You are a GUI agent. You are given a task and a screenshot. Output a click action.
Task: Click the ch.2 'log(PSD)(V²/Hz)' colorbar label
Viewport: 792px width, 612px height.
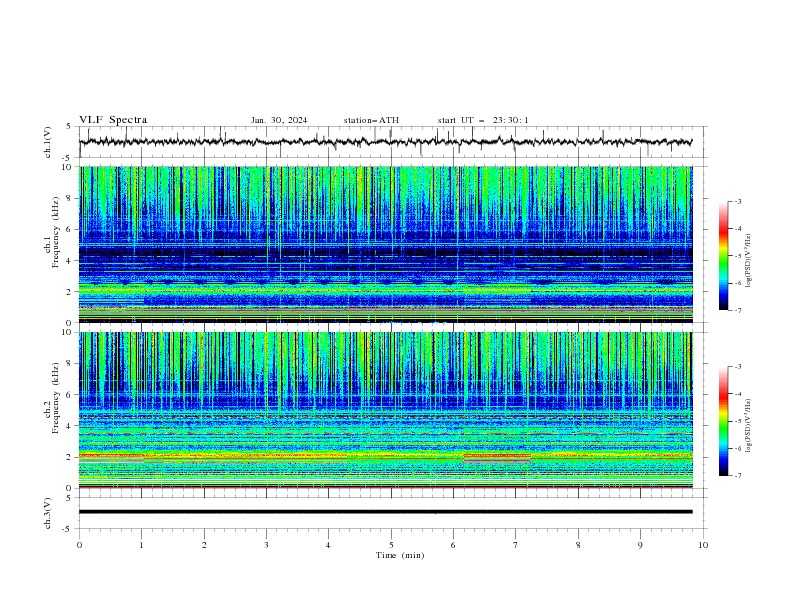tap(749, 425)
